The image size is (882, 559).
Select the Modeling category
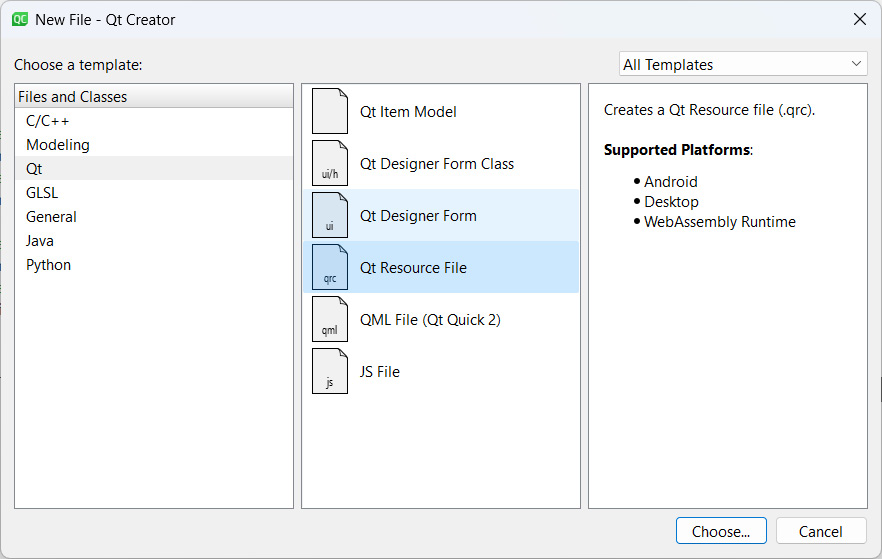154,145
